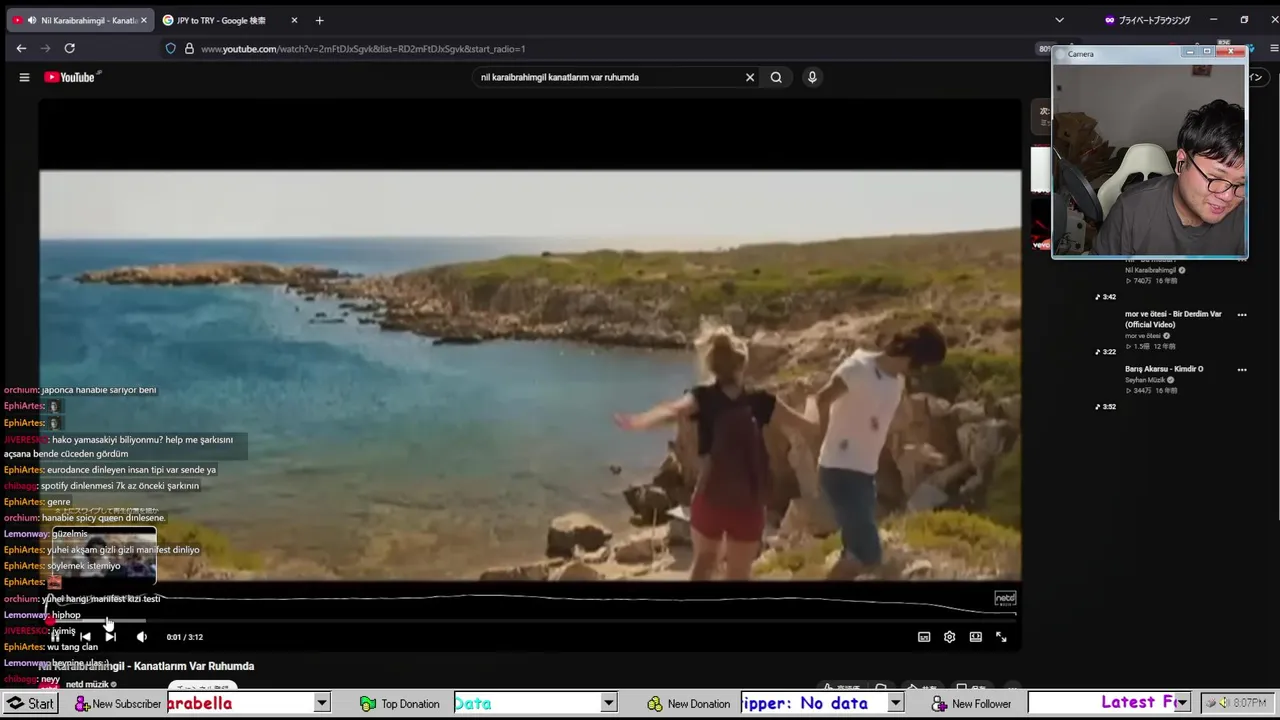Open the list all tabs chevron
This screenshot has height=720, width=1280.
[x=1059, y=20]
